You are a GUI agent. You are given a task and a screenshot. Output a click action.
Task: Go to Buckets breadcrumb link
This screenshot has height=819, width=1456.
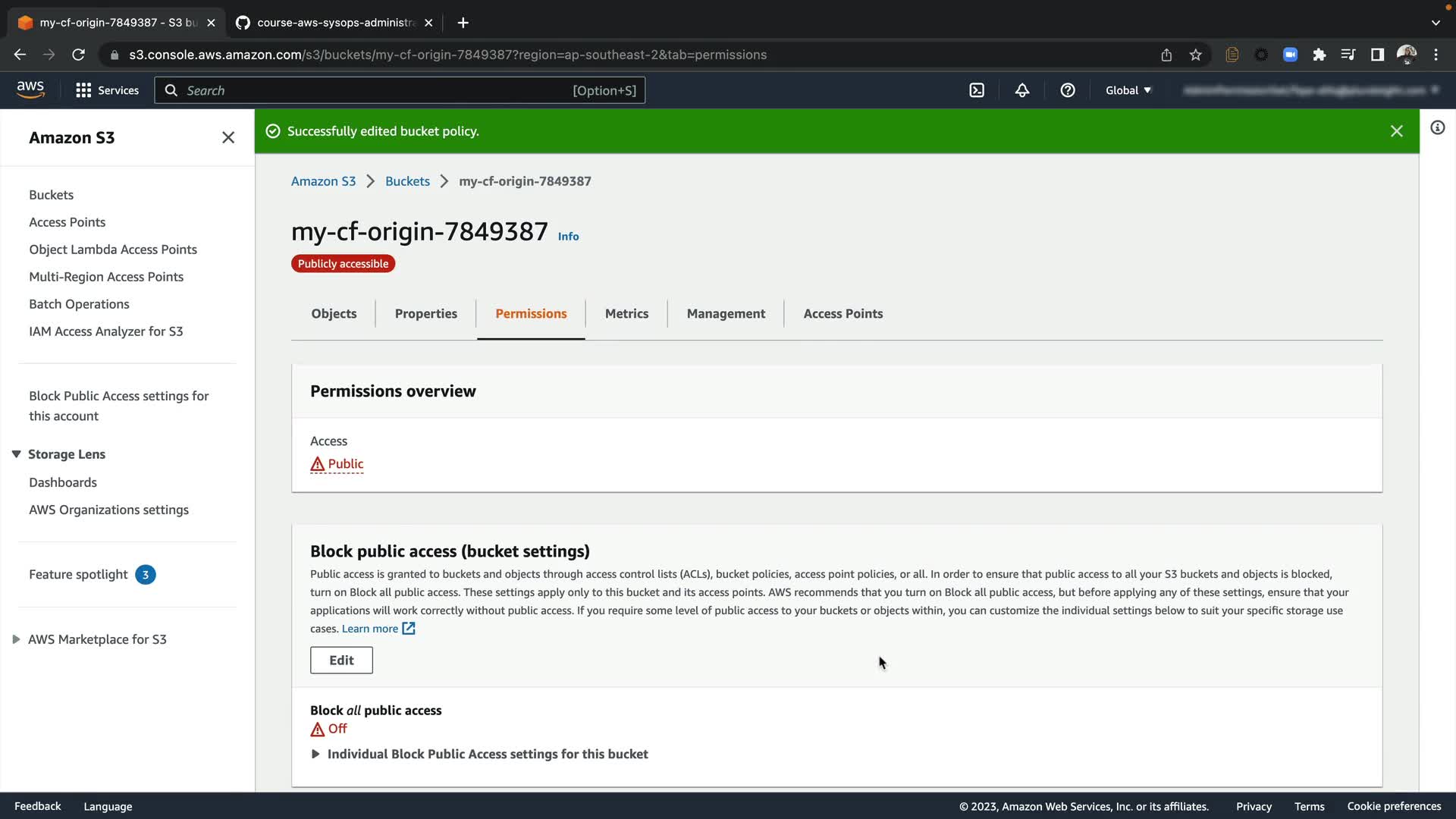407,181
